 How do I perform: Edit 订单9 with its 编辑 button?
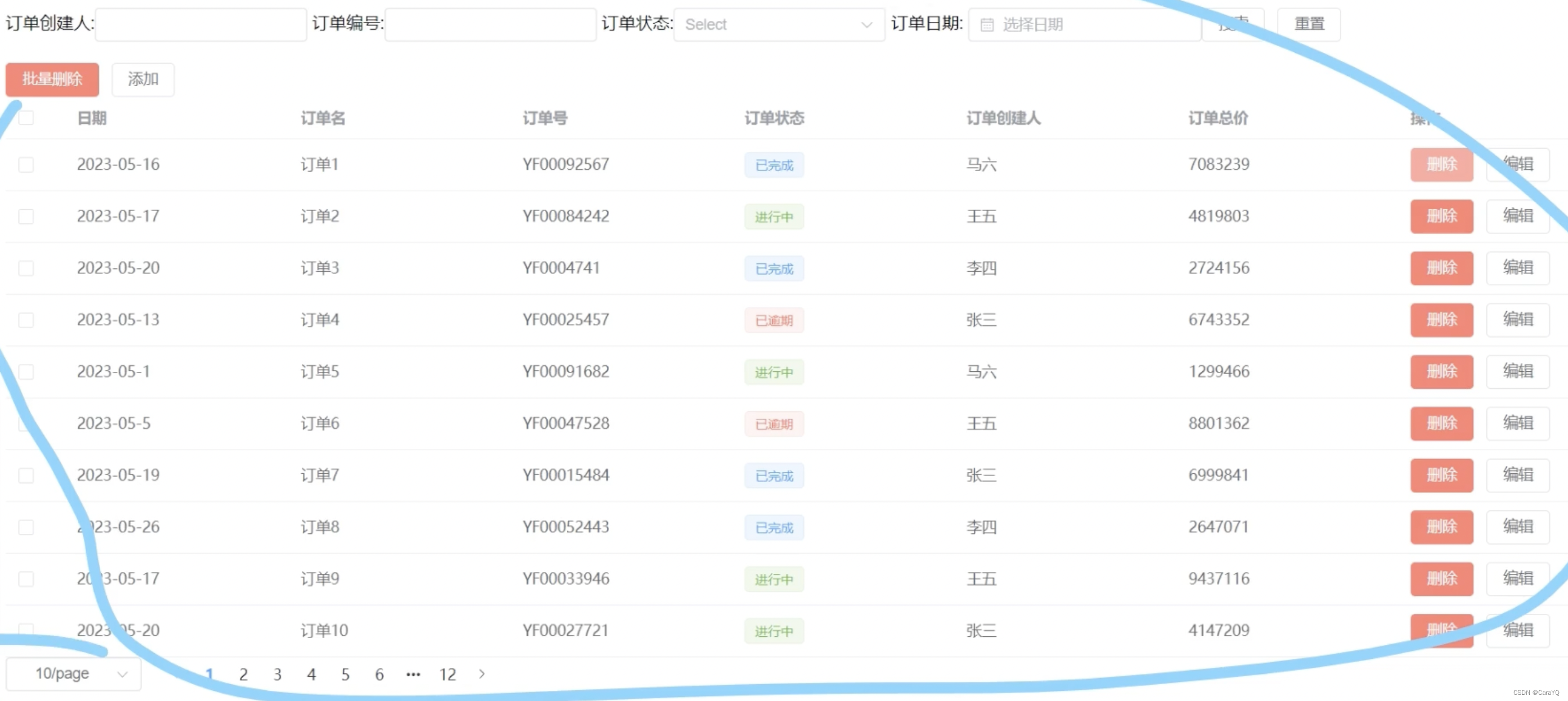[x=1517, y=578]
